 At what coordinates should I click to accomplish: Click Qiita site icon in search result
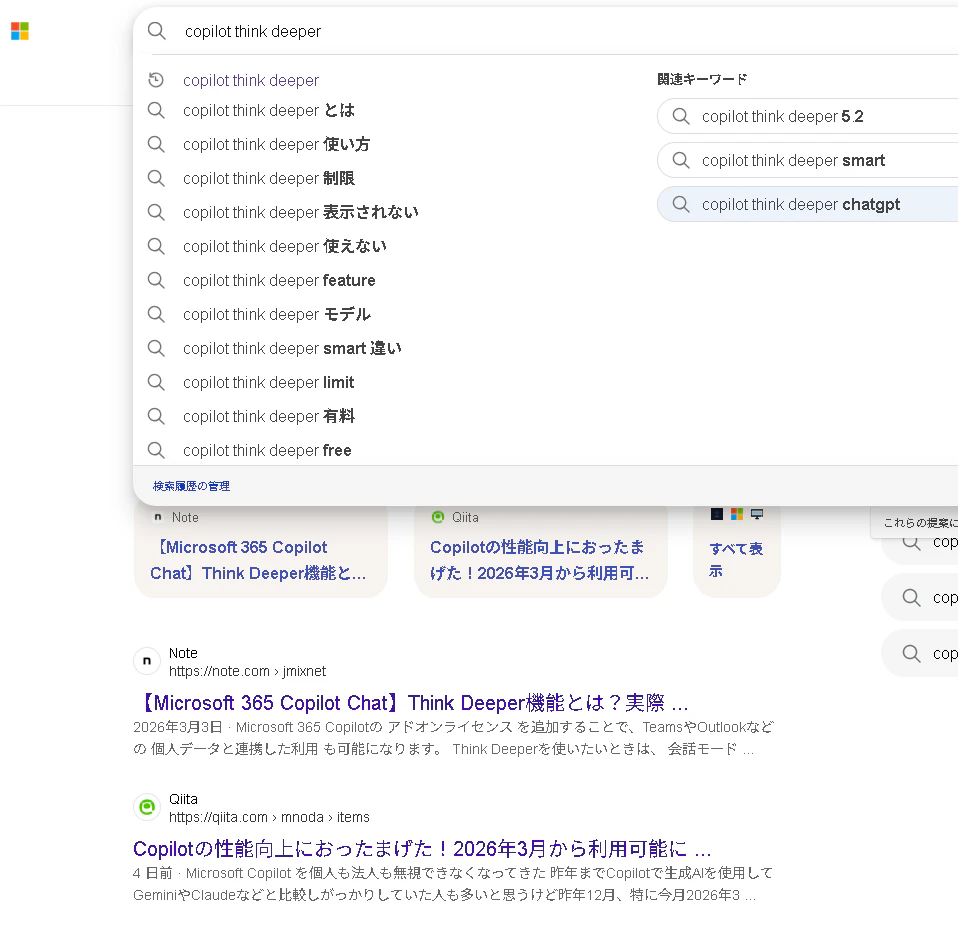(x=147, y=807)
